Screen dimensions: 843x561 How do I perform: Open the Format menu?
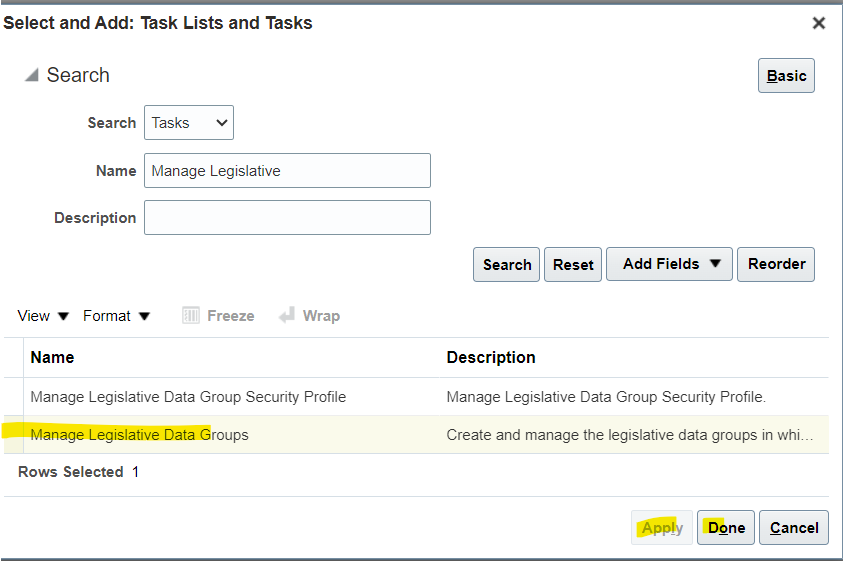pyautogui.click(x=116, y=316)
